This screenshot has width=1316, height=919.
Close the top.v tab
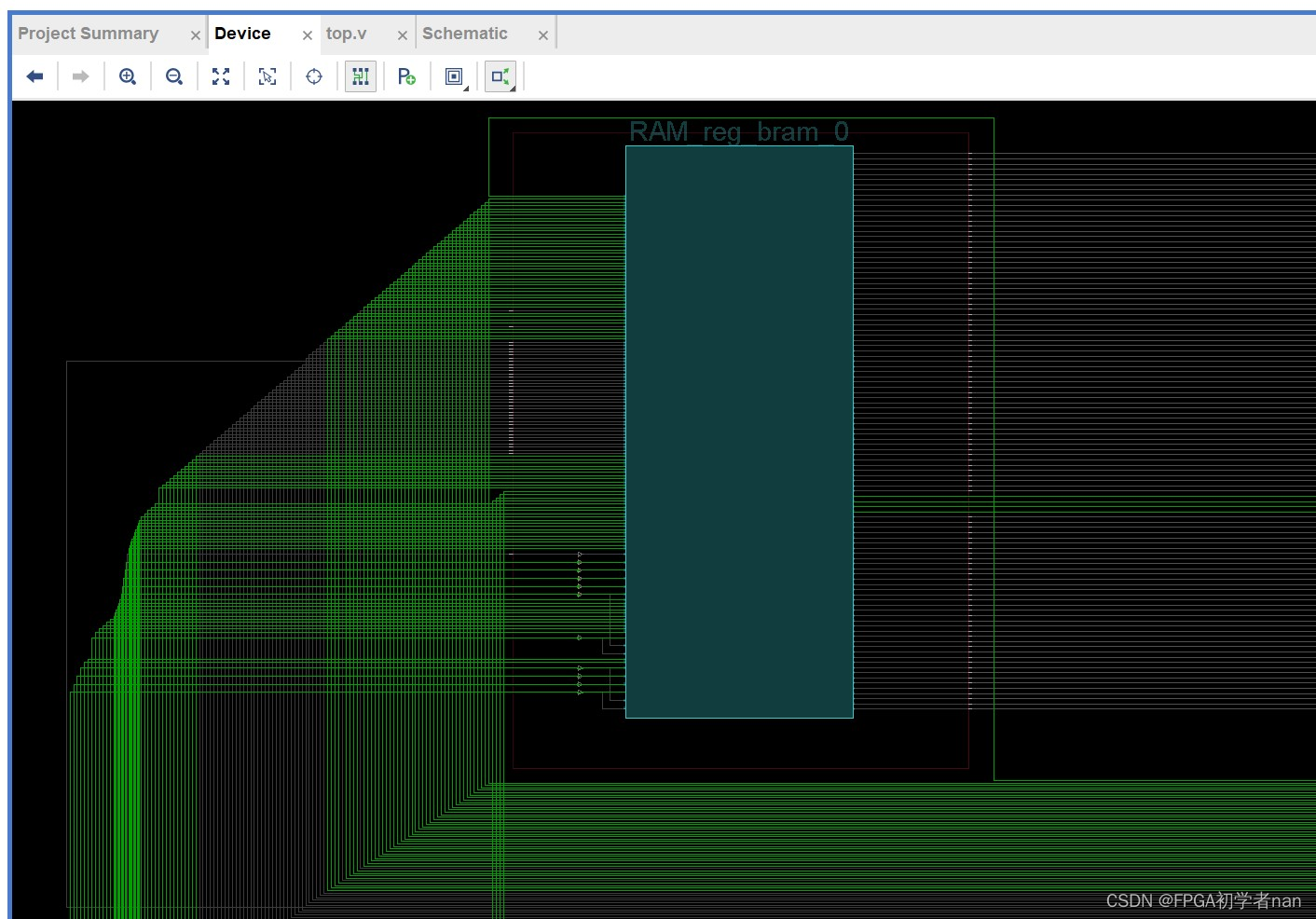coord(402,34)
